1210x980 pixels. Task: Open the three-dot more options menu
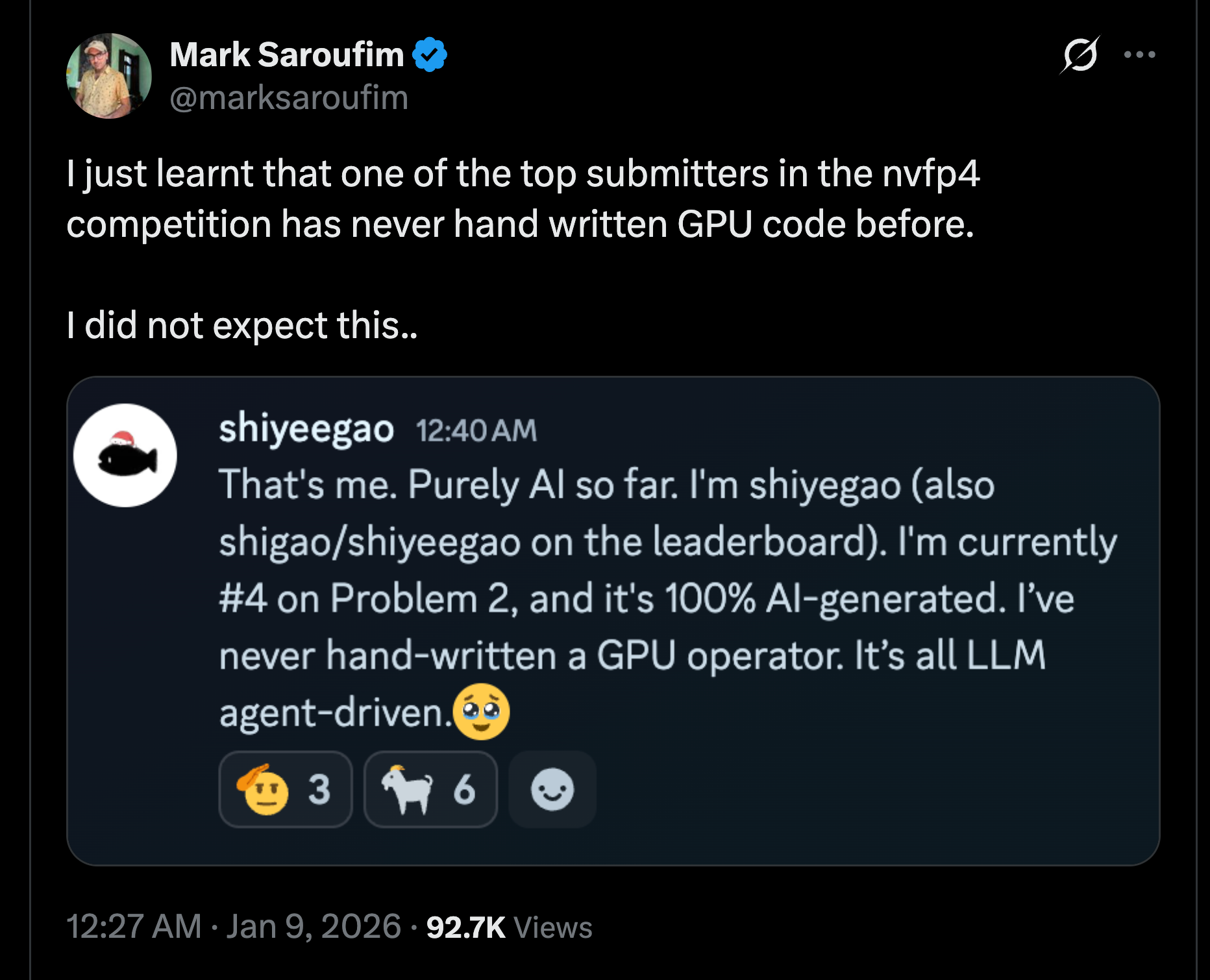1139,55
